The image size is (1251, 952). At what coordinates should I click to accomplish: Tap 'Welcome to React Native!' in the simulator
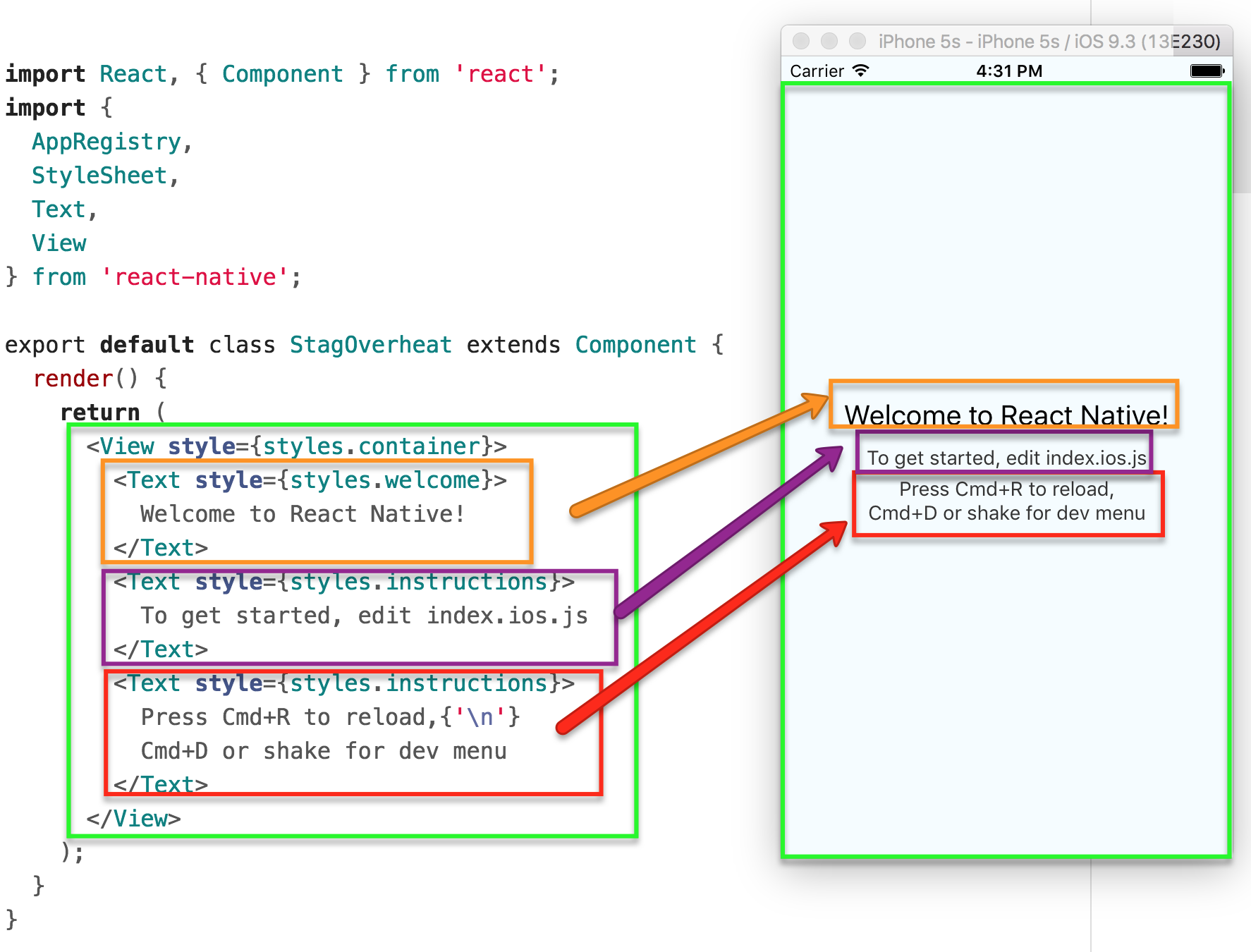coord(1006,415)
